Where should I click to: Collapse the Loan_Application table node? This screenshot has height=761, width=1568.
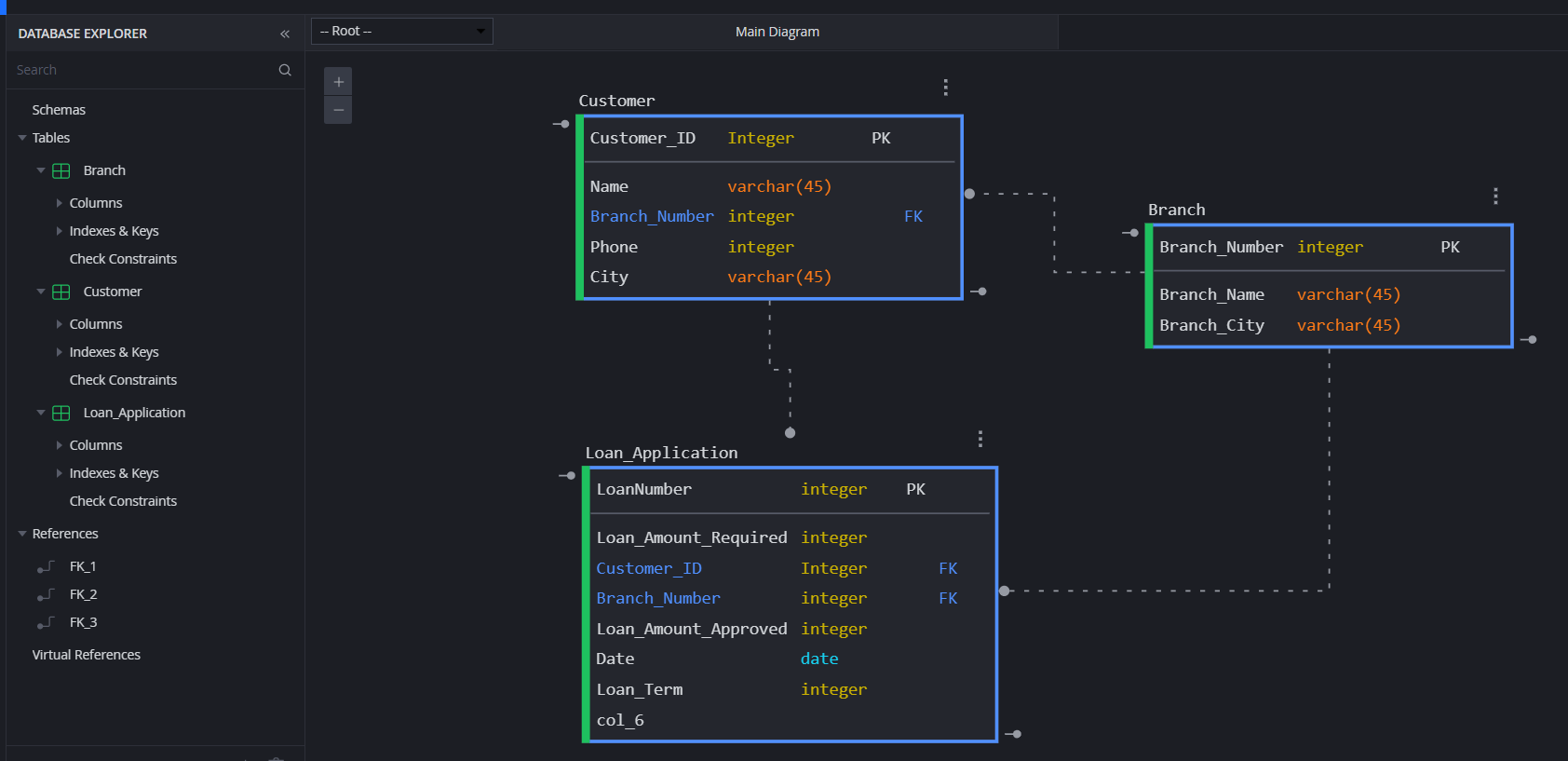(x=41, y=413)
